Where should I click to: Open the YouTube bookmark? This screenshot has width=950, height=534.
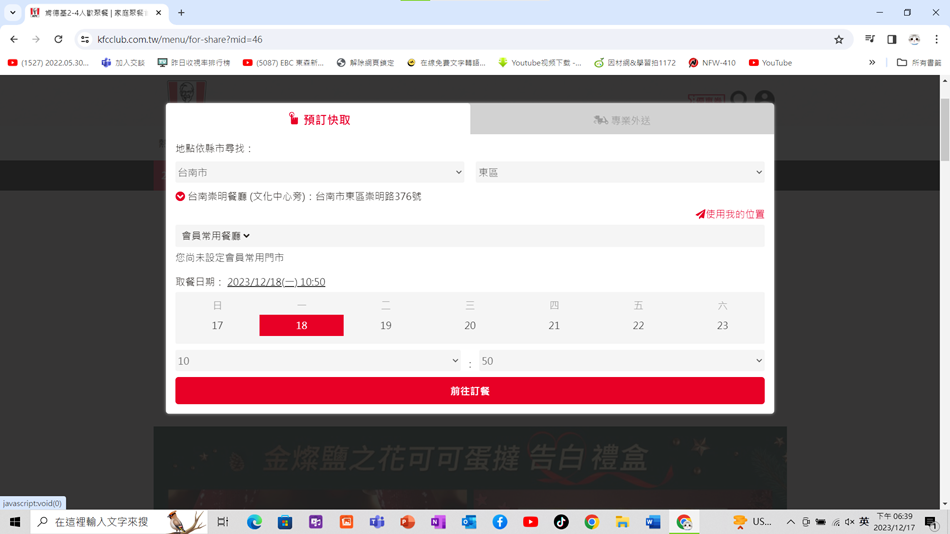click(770, 62)
